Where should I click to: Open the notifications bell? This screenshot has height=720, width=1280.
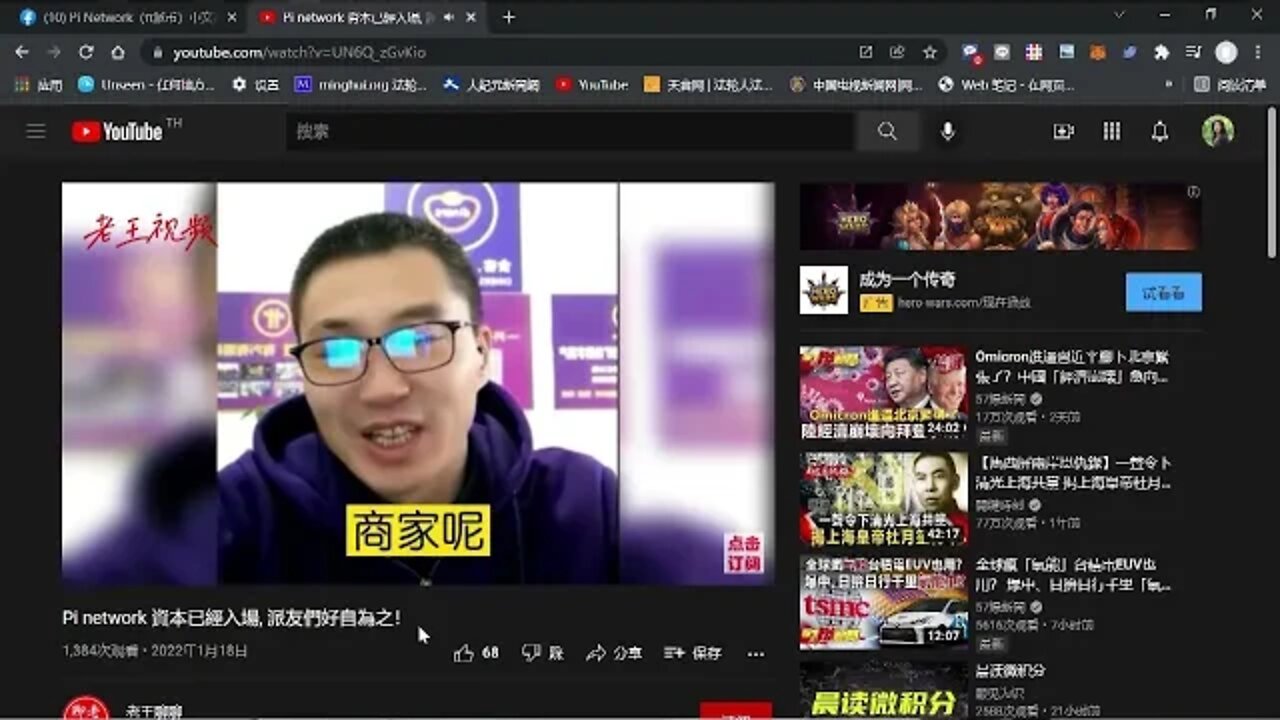point(1160,131)
